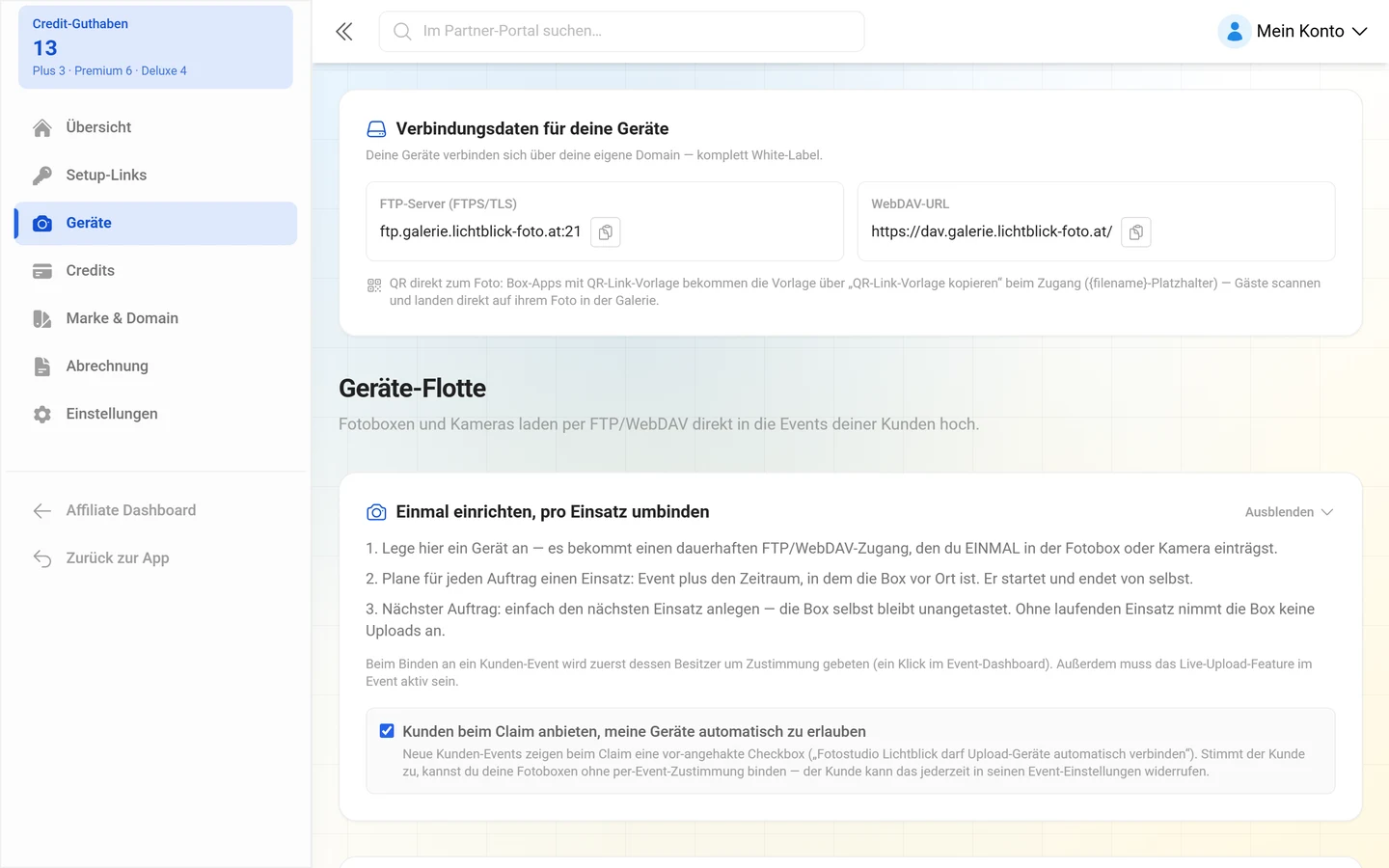Click the chevron next to Ausblenden
Viewport: 1389px width, 868px height.
(x=1327, y=512)
